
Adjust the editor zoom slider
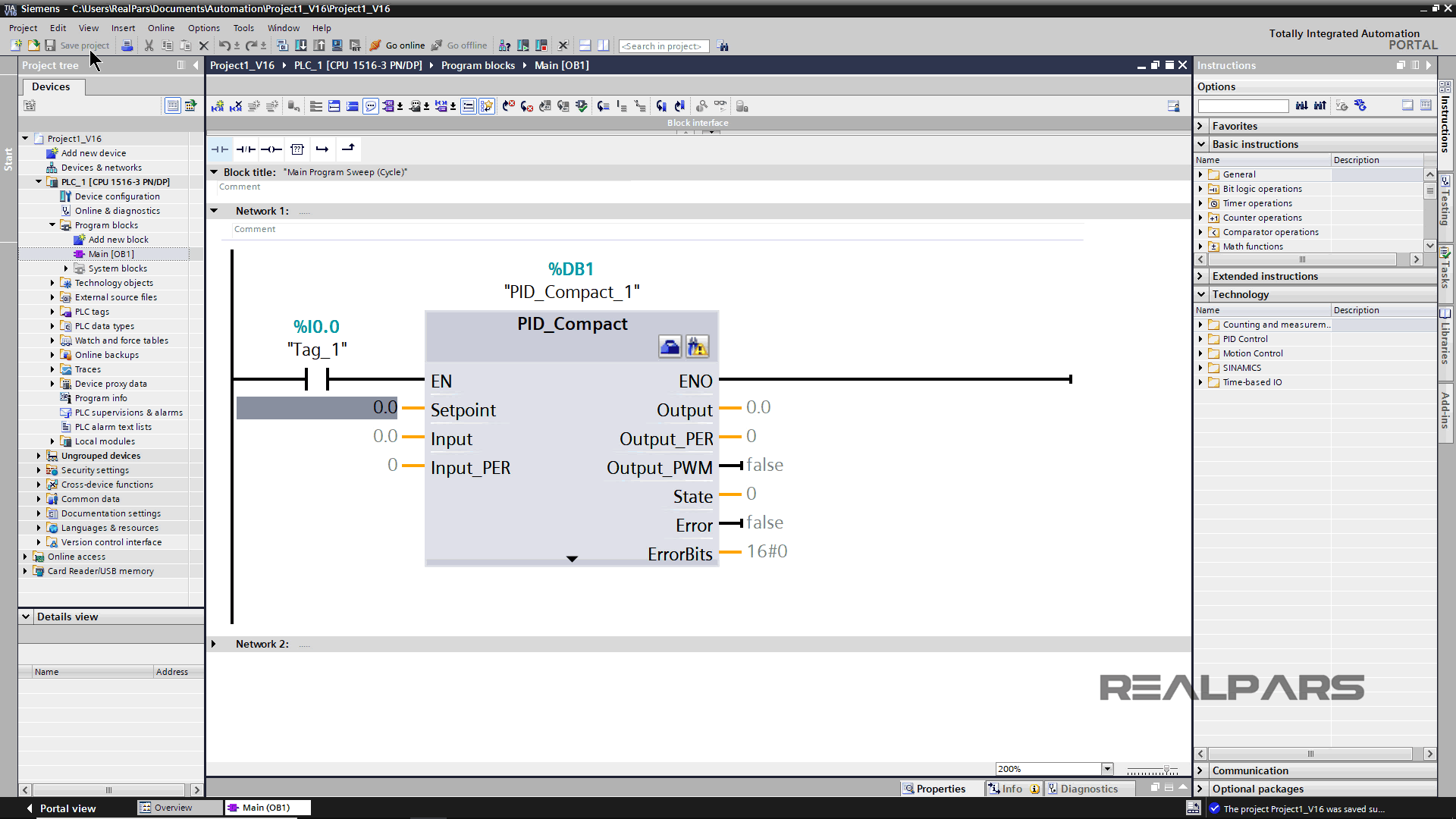(1166, 769)
